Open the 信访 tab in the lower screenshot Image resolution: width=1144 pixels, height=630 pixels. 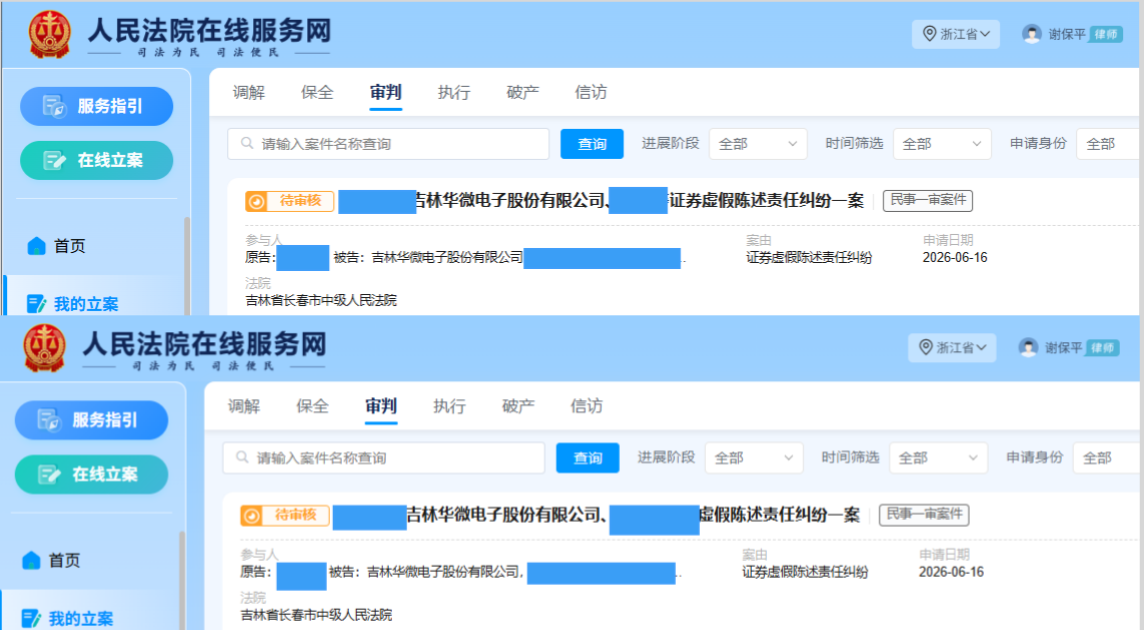[587, 406]
